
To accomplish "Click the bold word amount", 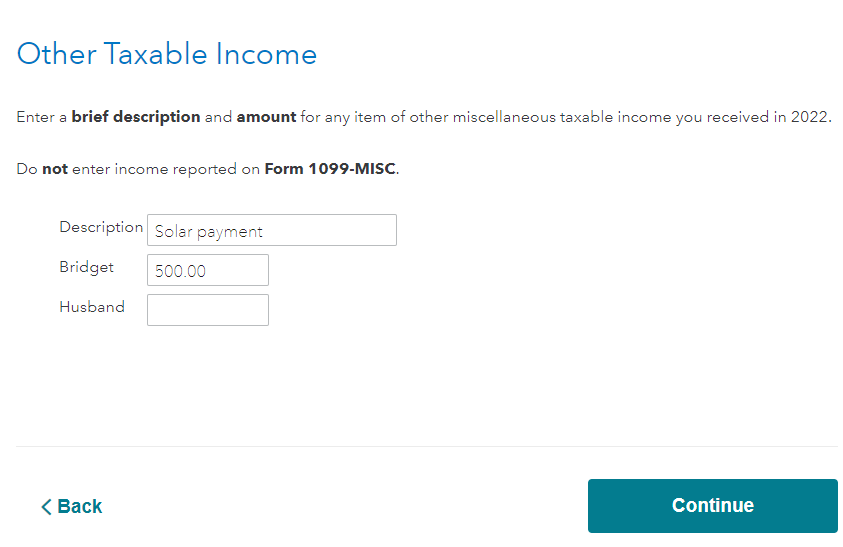I will click(x=266, y=117).
